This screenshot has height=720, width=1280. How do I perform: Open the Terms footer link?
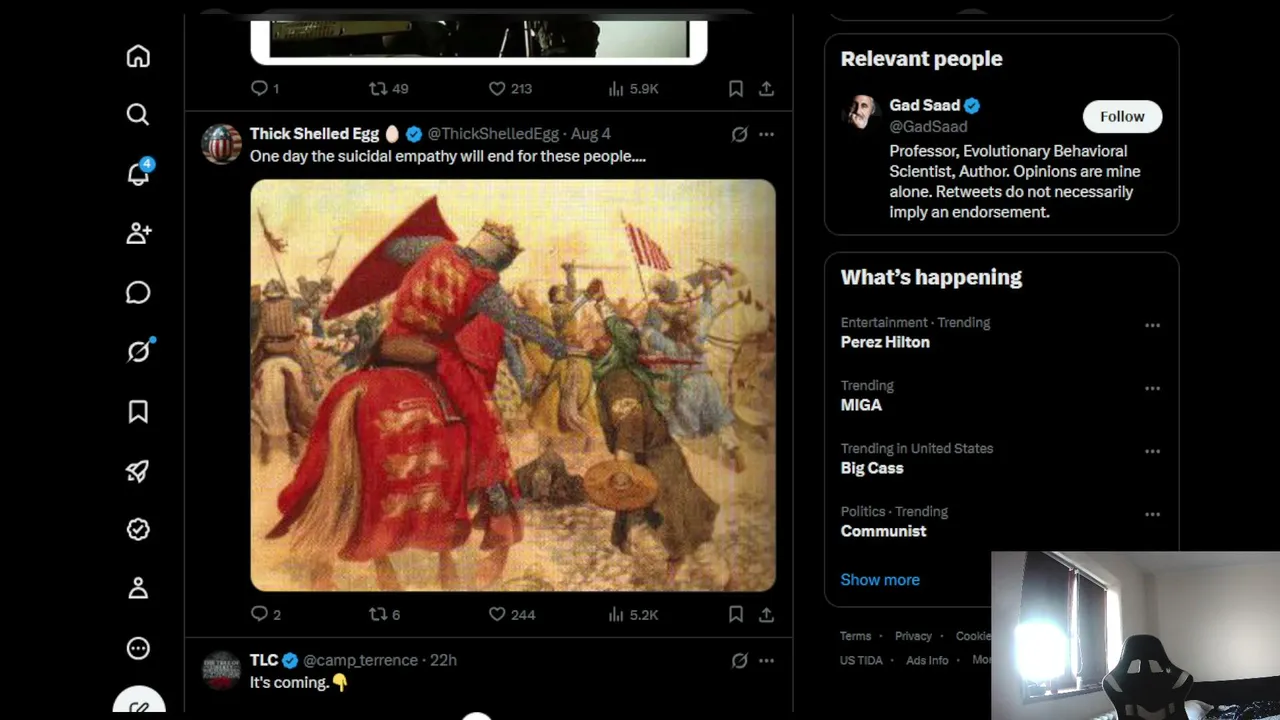(x=855, y=636)
